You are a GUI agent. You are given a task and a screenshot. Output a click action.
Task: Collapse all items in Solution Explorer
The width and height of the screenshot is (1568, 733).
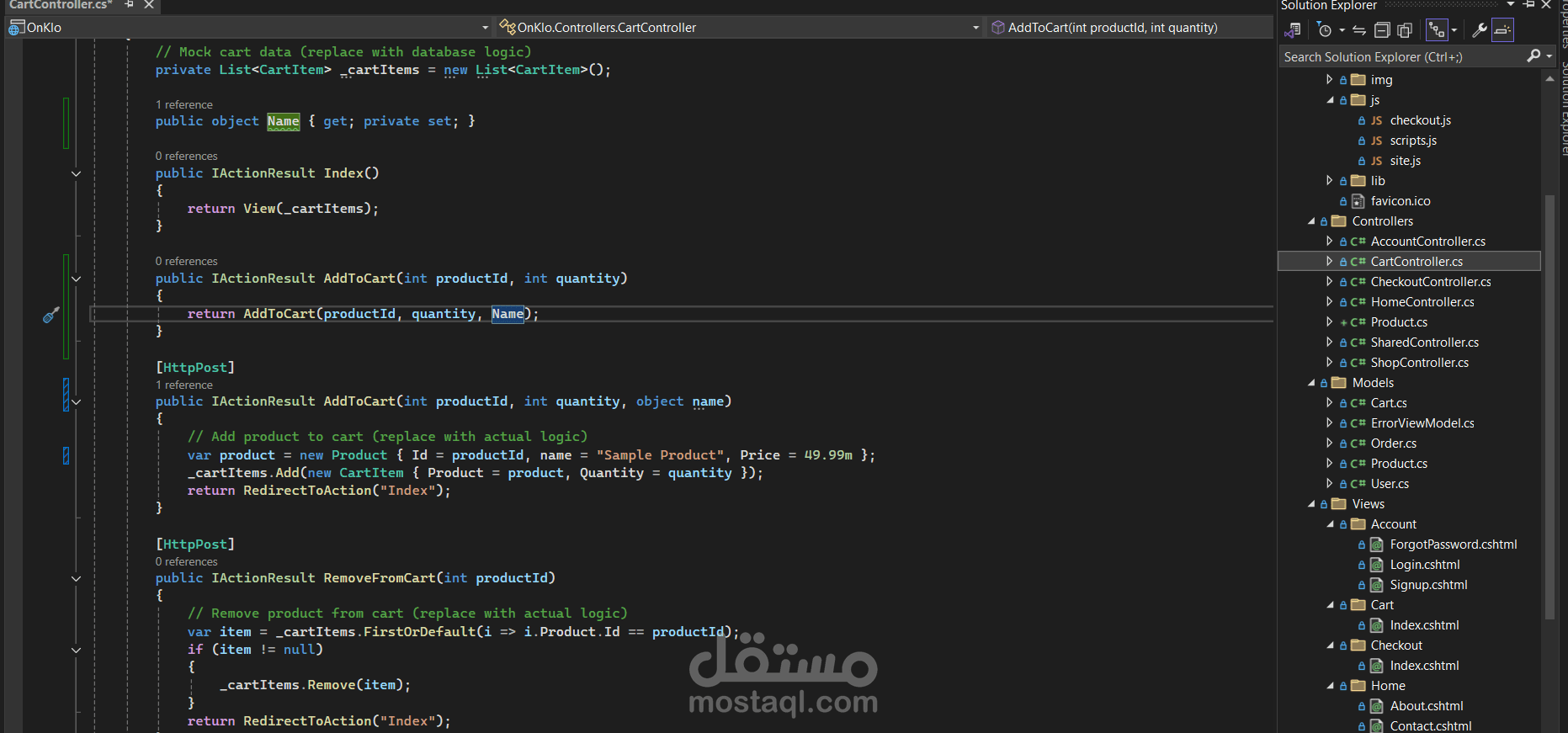click(x=1382, y=30)
